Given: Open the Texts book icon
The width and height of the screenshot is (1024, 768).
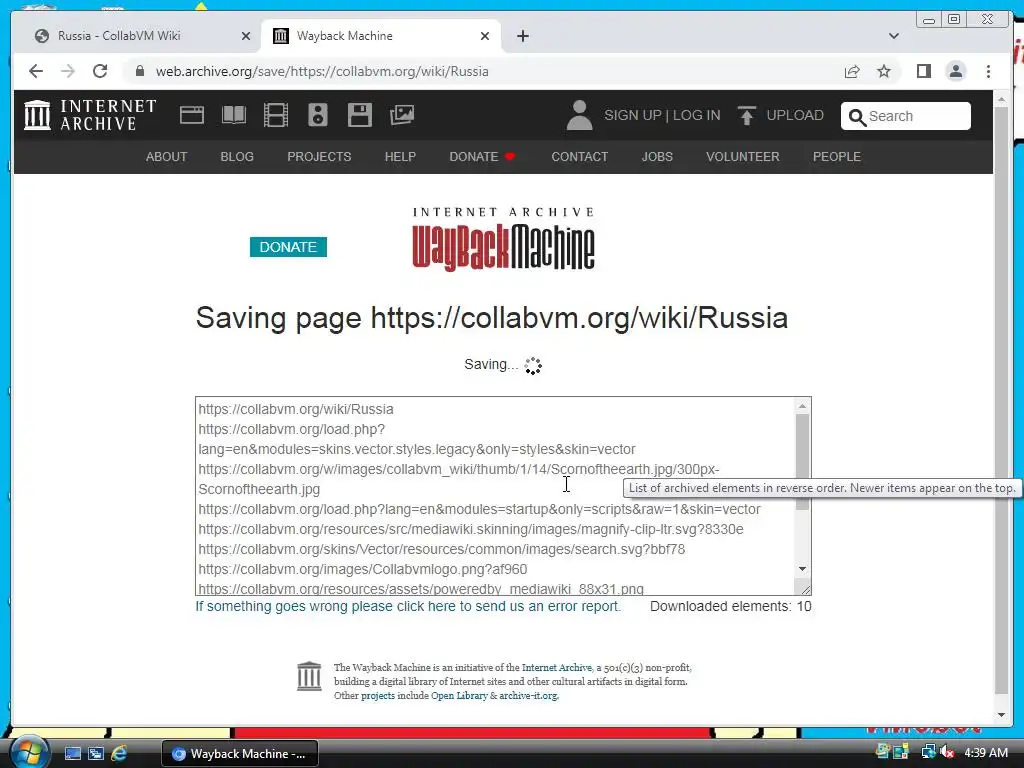Looking at the screenshot, I should [x=234, y=115].
